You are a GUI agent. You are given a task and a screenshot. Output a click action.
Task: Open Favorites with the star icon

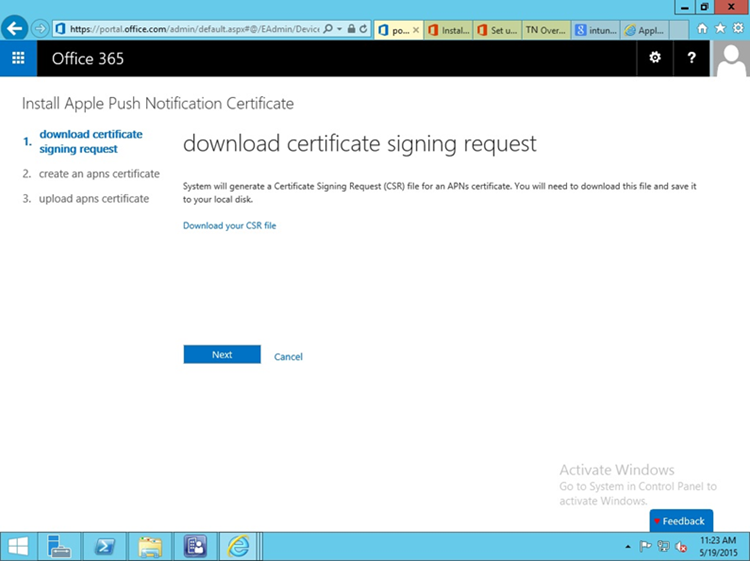click(720, 29)
